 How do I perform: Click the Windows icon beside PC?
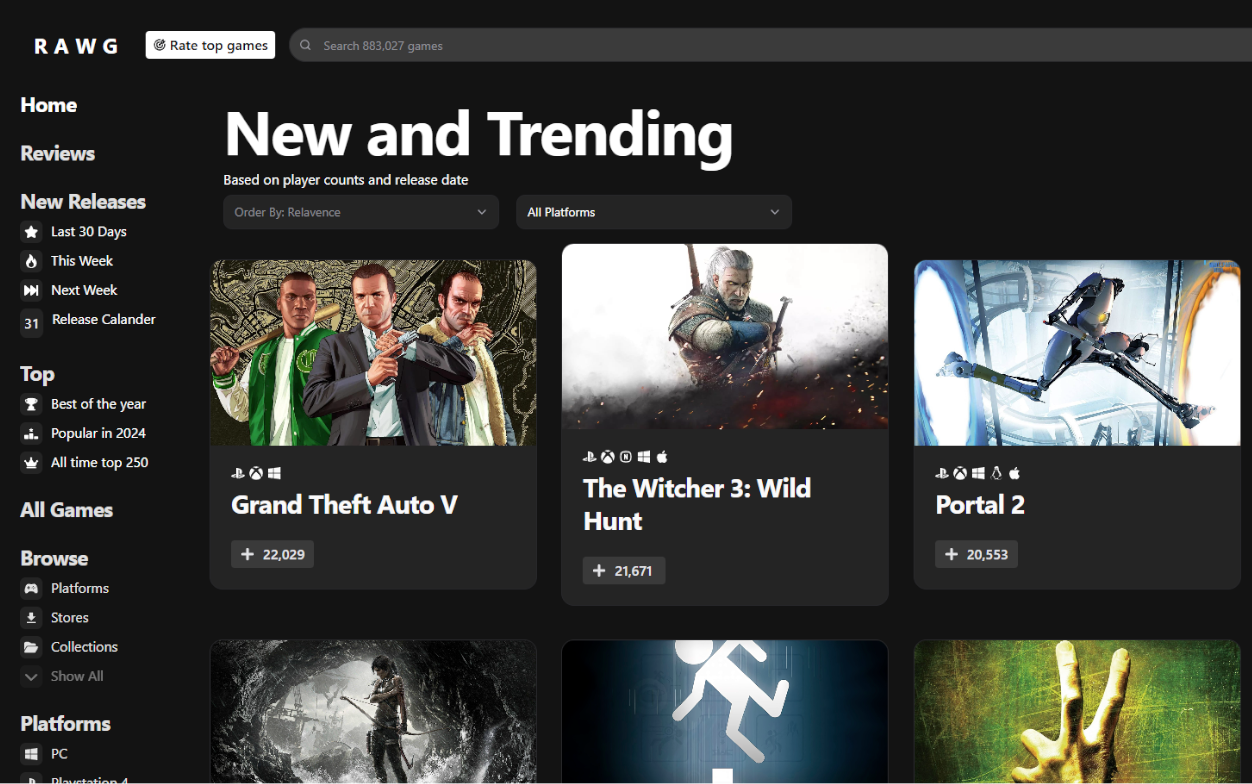click(31, 754)
